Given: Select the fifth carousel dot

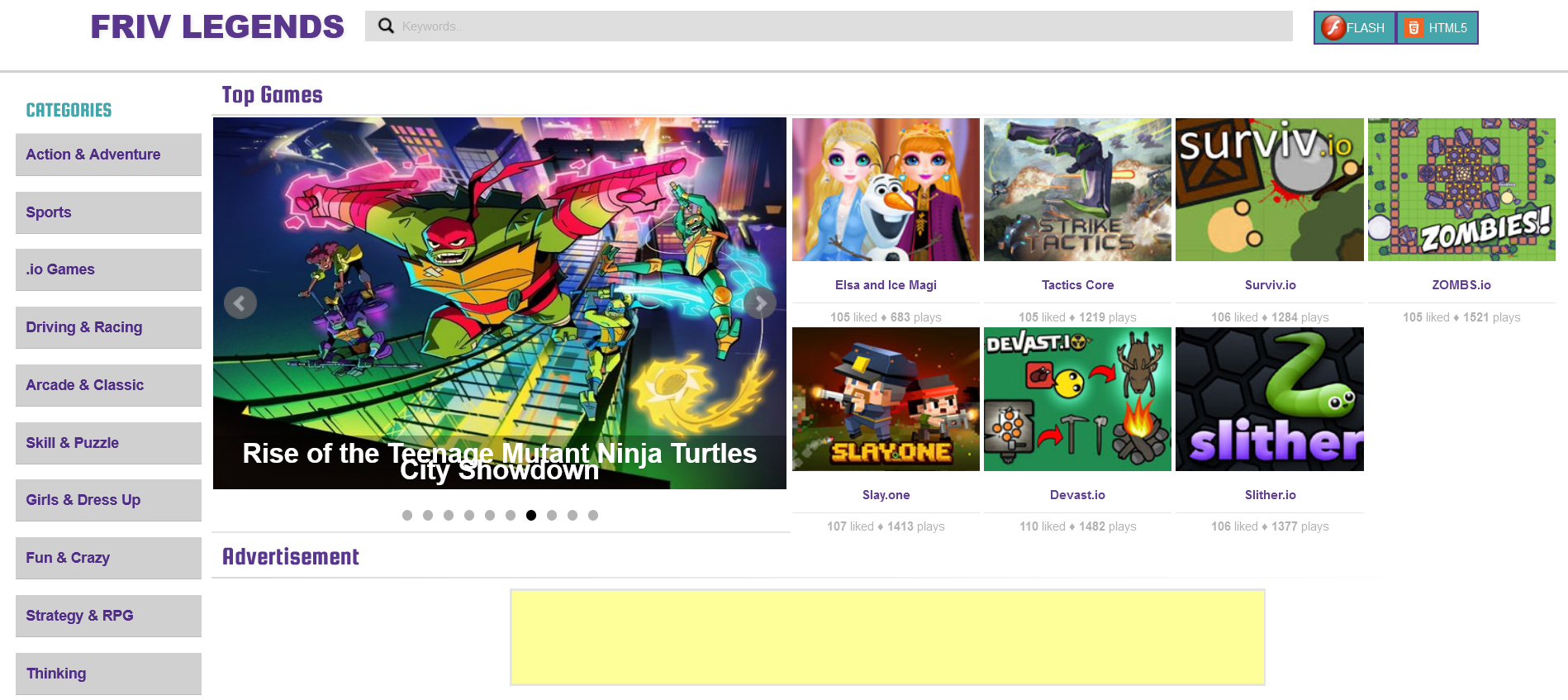Looking at the screenshot, I should (x=490, y=515).
